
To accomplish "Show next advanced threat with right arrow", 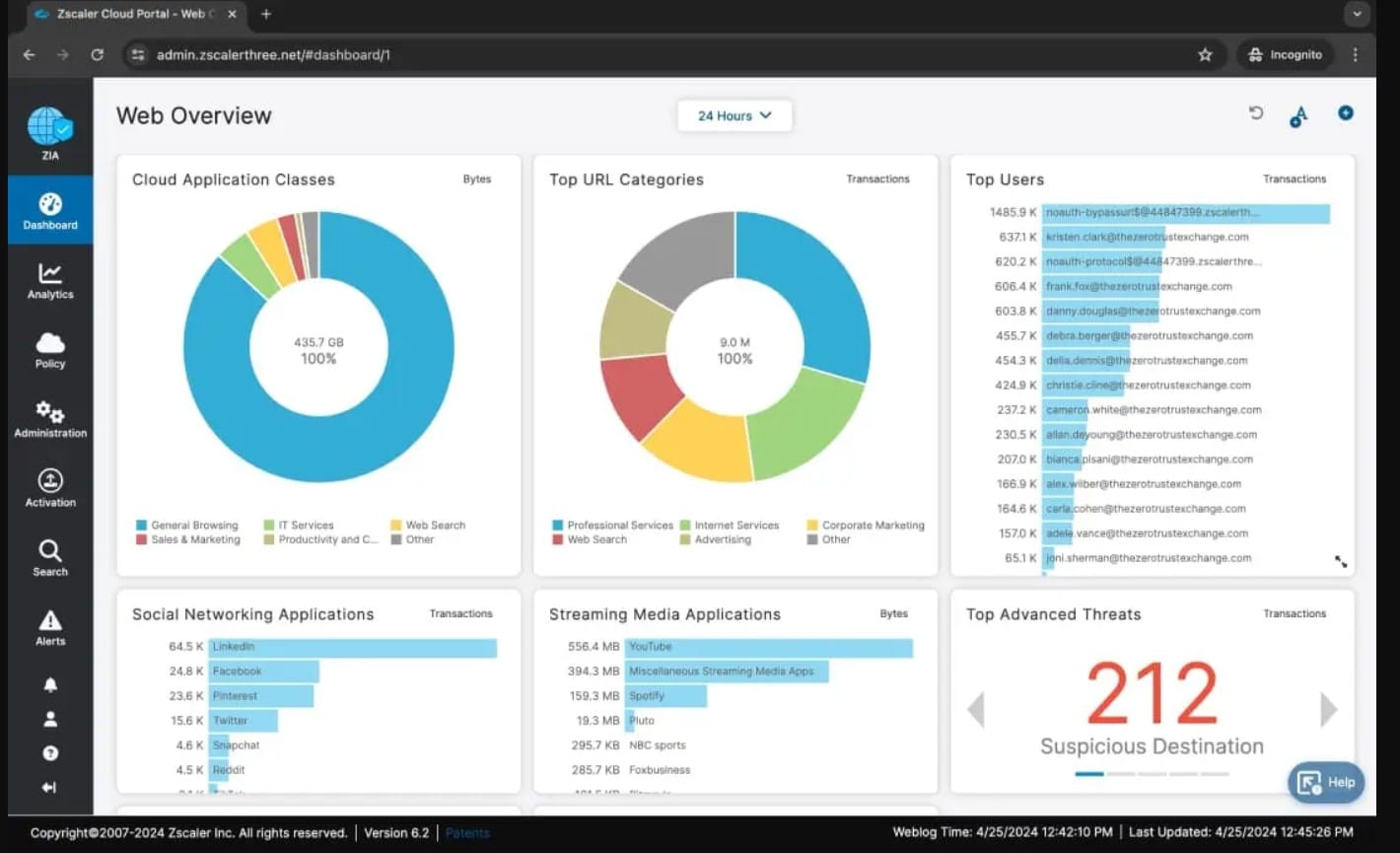I will tap(1328, 709).
